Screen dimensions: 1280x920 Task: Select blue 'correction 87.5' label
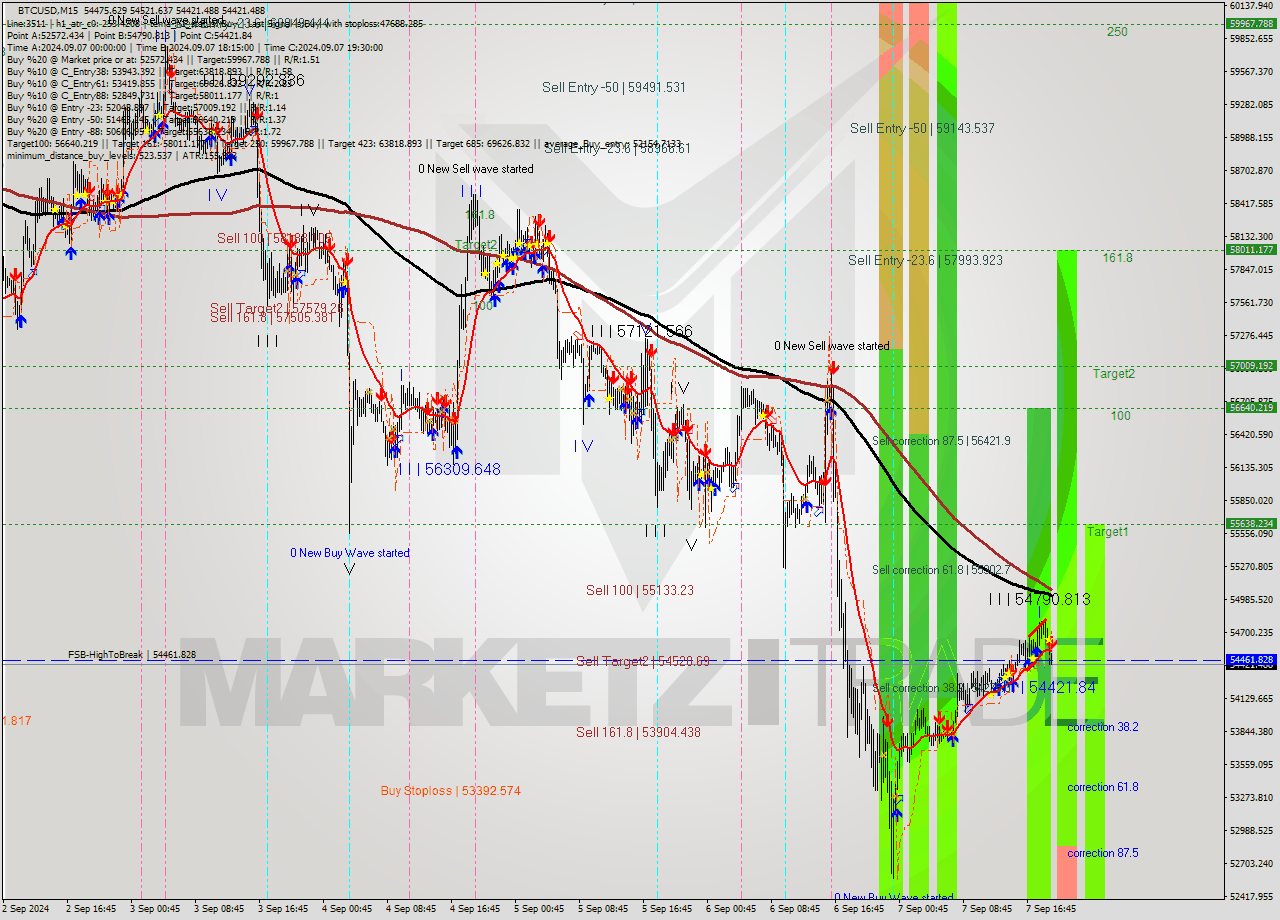tap(1102, 853)
